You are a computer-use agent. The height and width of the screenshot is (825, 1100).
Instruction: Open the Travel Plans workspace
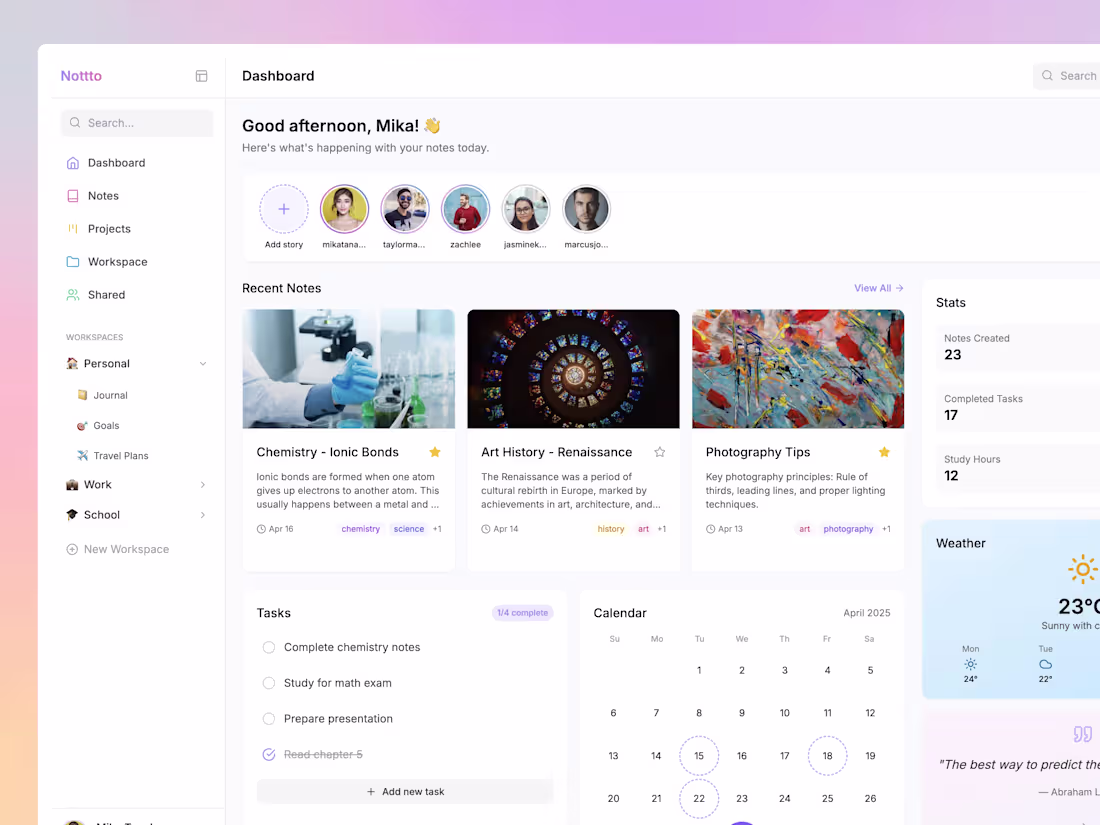pos(123,455)
